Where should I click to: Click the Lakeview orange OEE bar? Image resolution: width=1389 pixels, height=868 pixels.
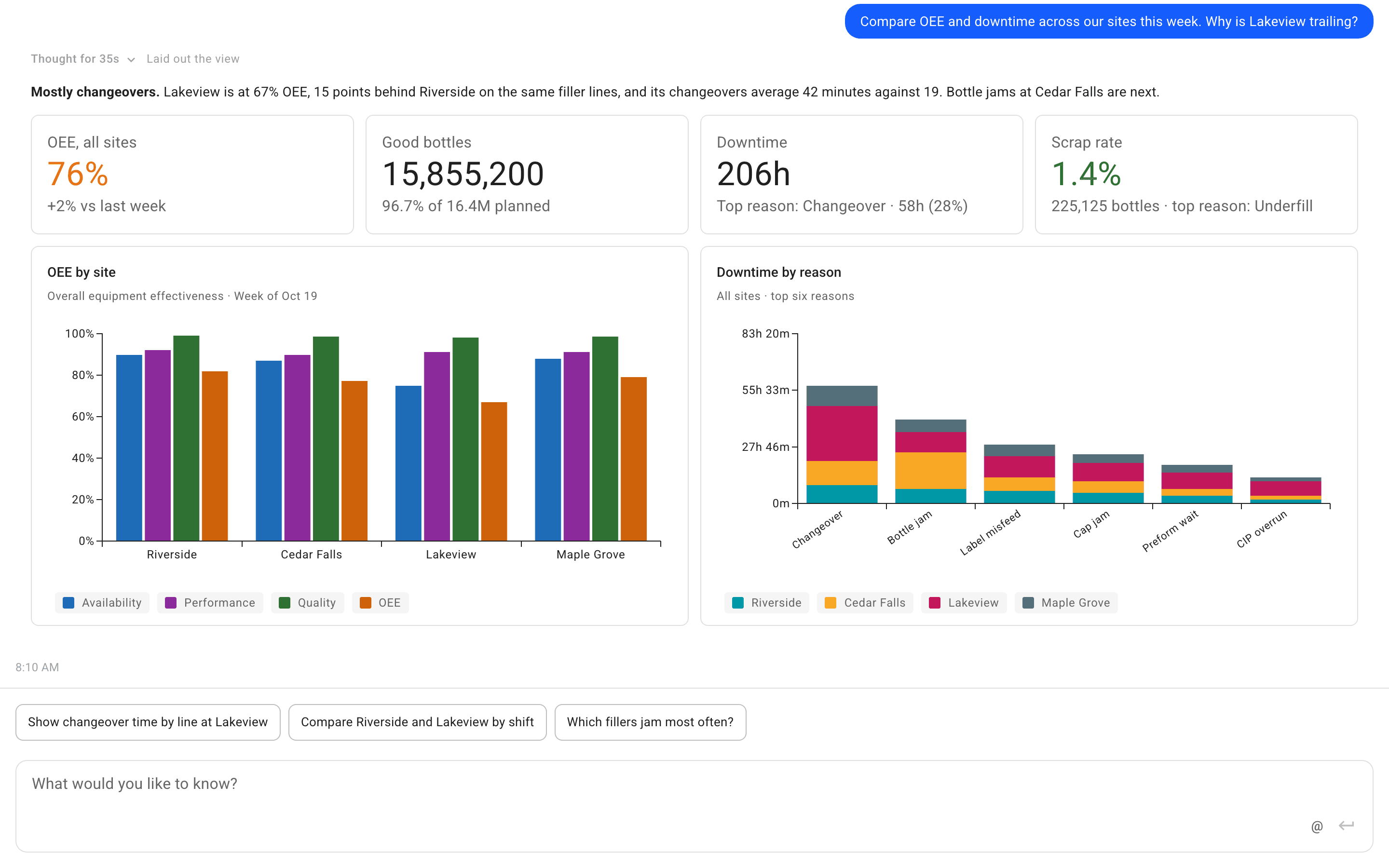pos(493,471)
